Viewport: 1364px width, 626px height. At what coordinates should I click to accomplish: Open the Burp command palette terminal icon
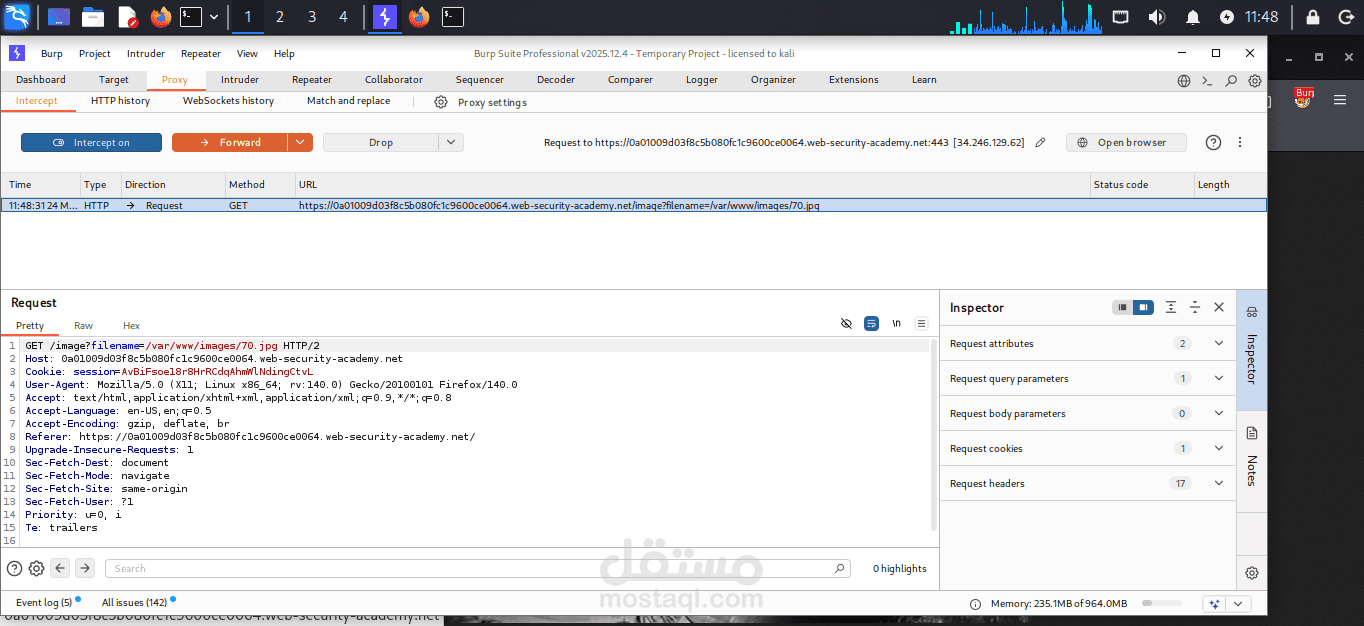[1208, 81]
